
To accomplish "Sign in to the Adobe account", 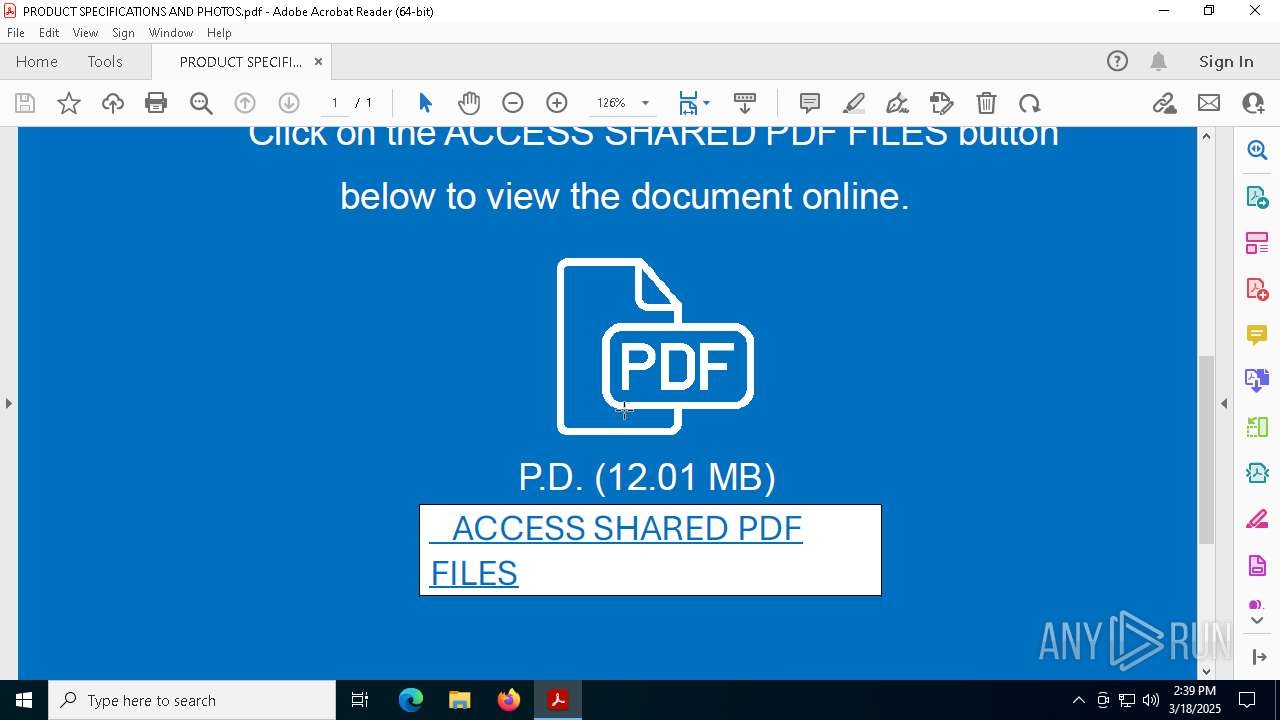I will (x=1226, y=61).
